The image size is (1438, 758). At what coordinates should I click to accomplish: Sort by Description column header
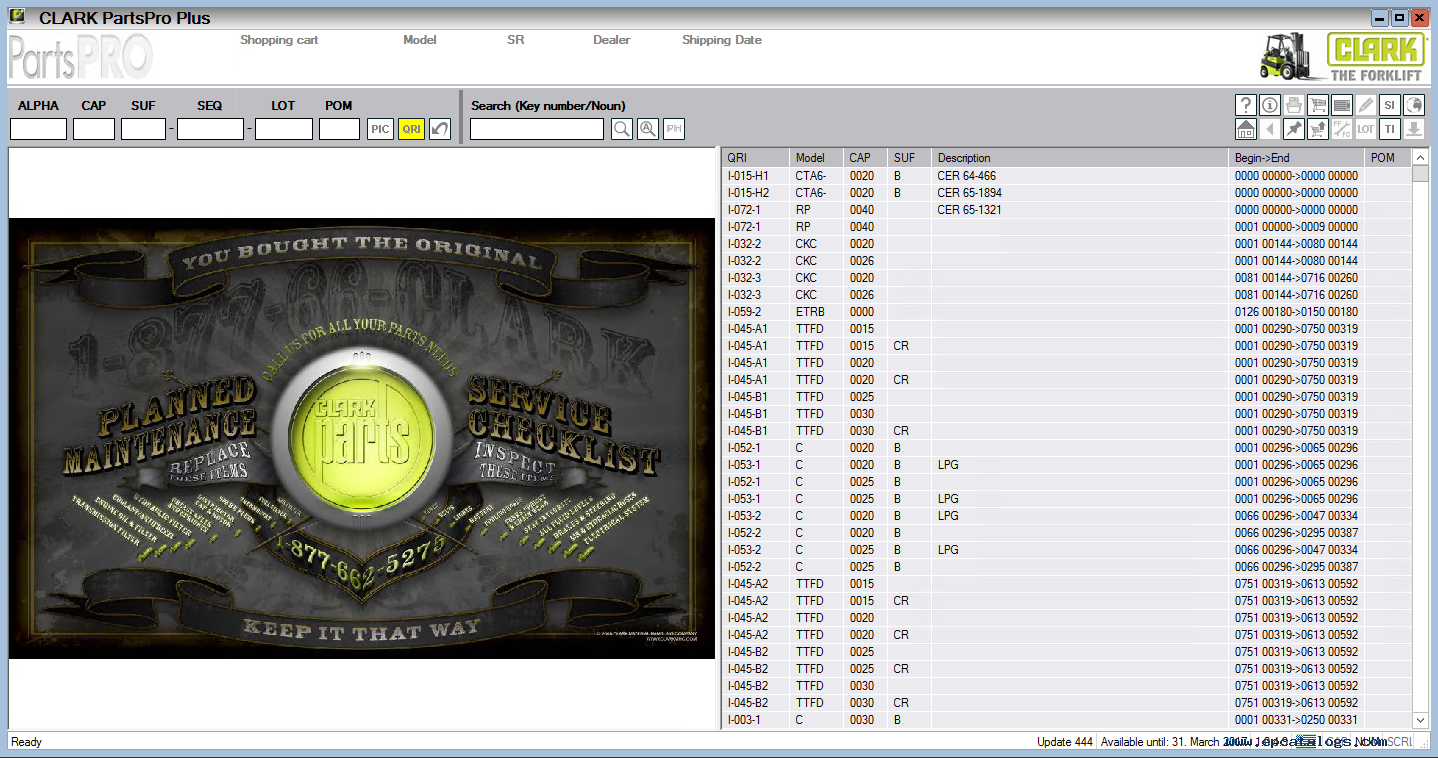(1080, 158)
